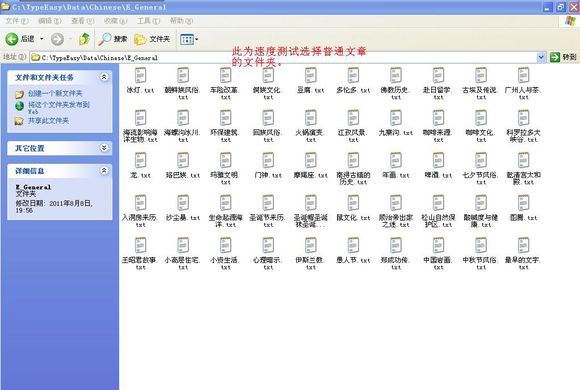This screenshot has height=390, width=580.
Task: Select the file 朝鲜族风俗.txt
Action: click(x=183, y=83)
